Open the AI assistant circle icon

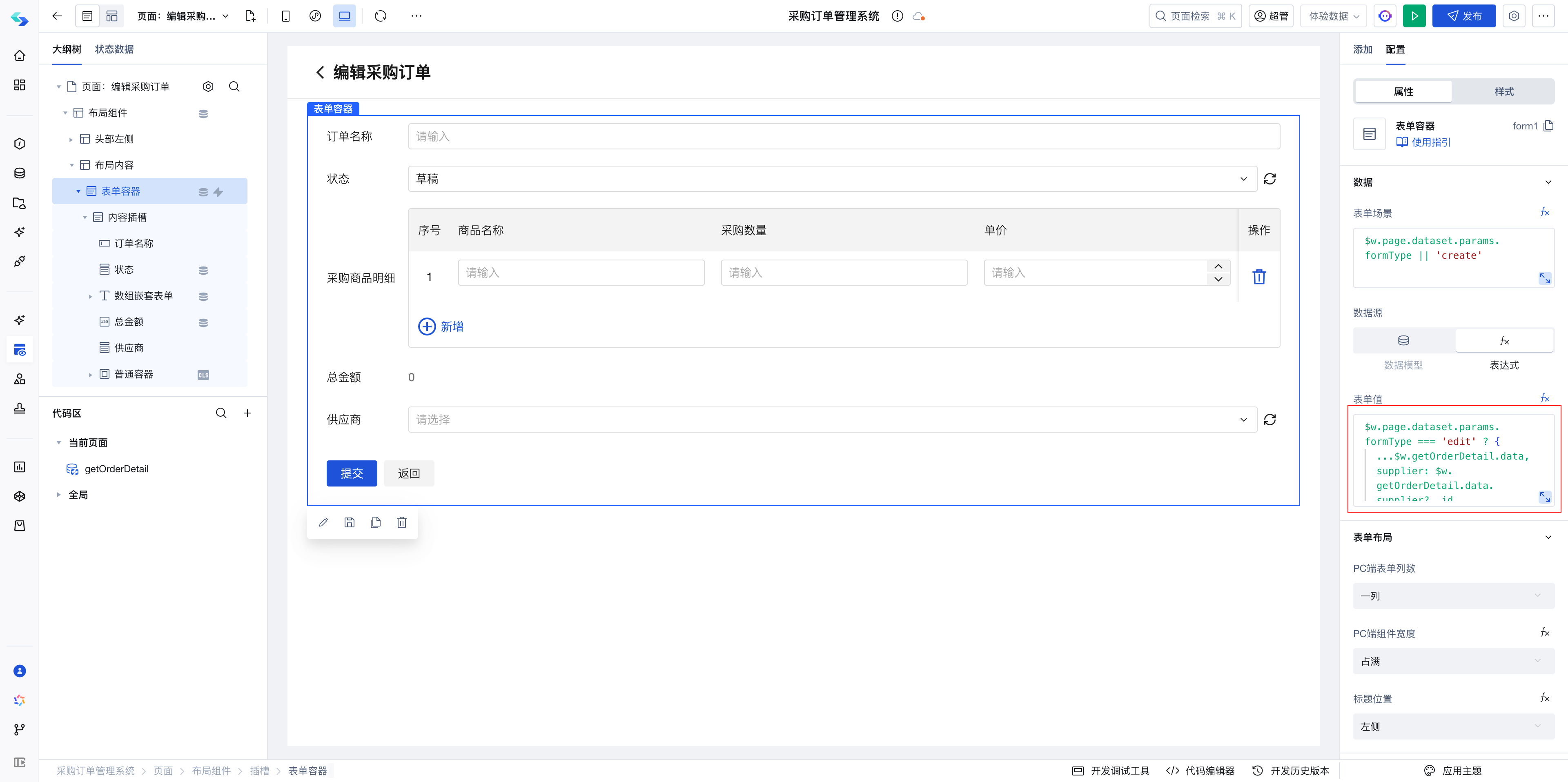(x=1385, y=16)
